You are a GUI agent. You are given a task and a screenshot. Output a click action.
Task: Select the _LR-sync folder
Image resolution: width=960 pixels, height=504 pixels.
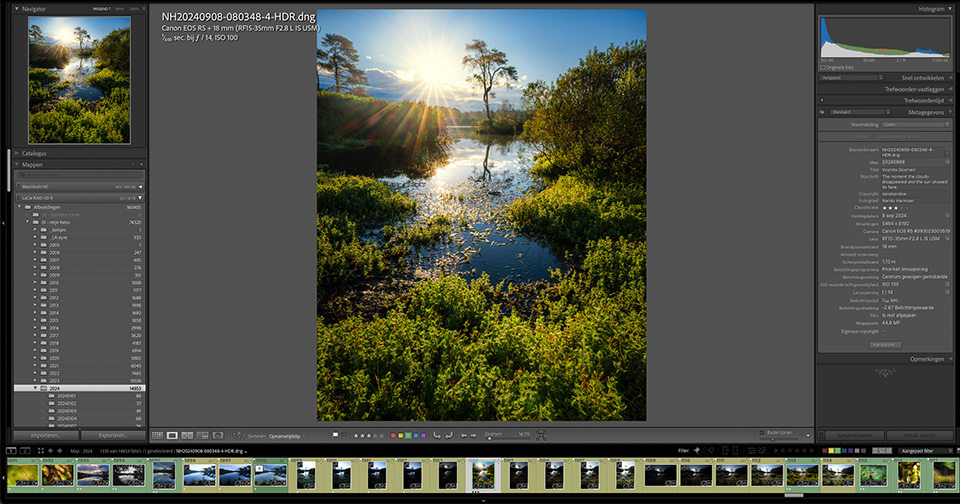tap(80, 237)
